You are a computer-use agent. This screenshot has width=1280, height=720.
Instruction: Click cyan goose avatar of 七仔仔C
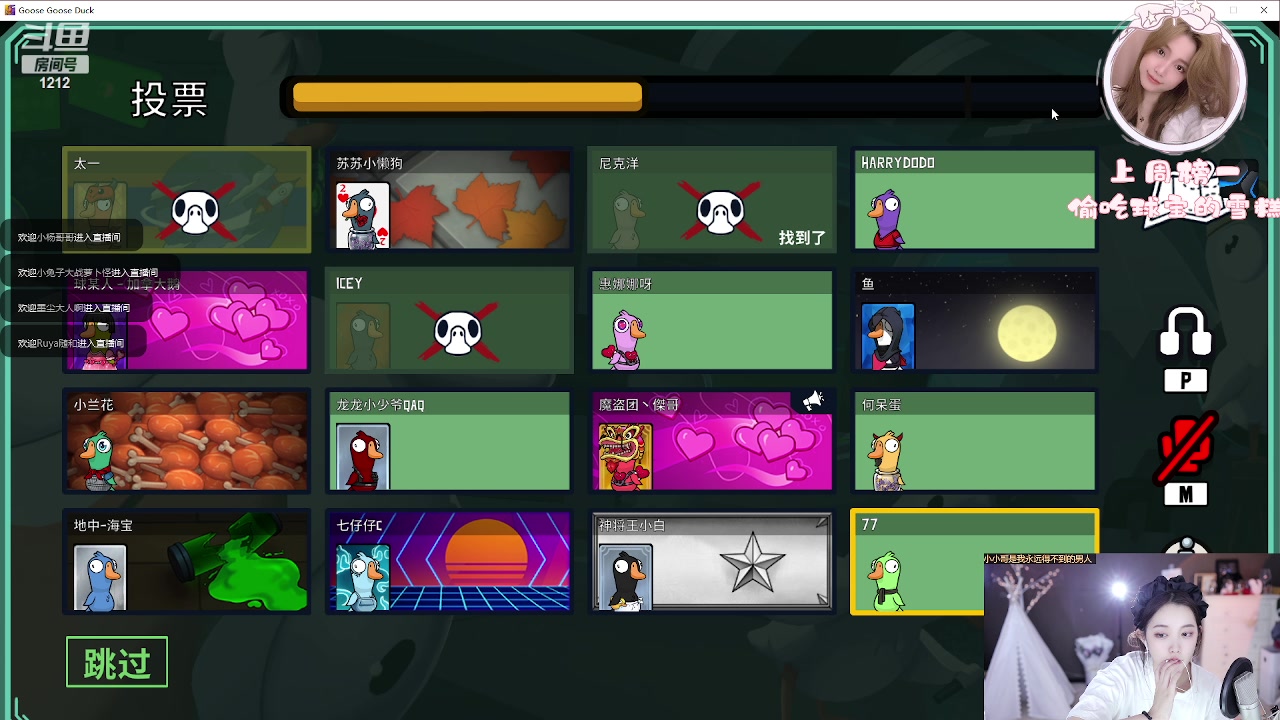coord(362,578)
